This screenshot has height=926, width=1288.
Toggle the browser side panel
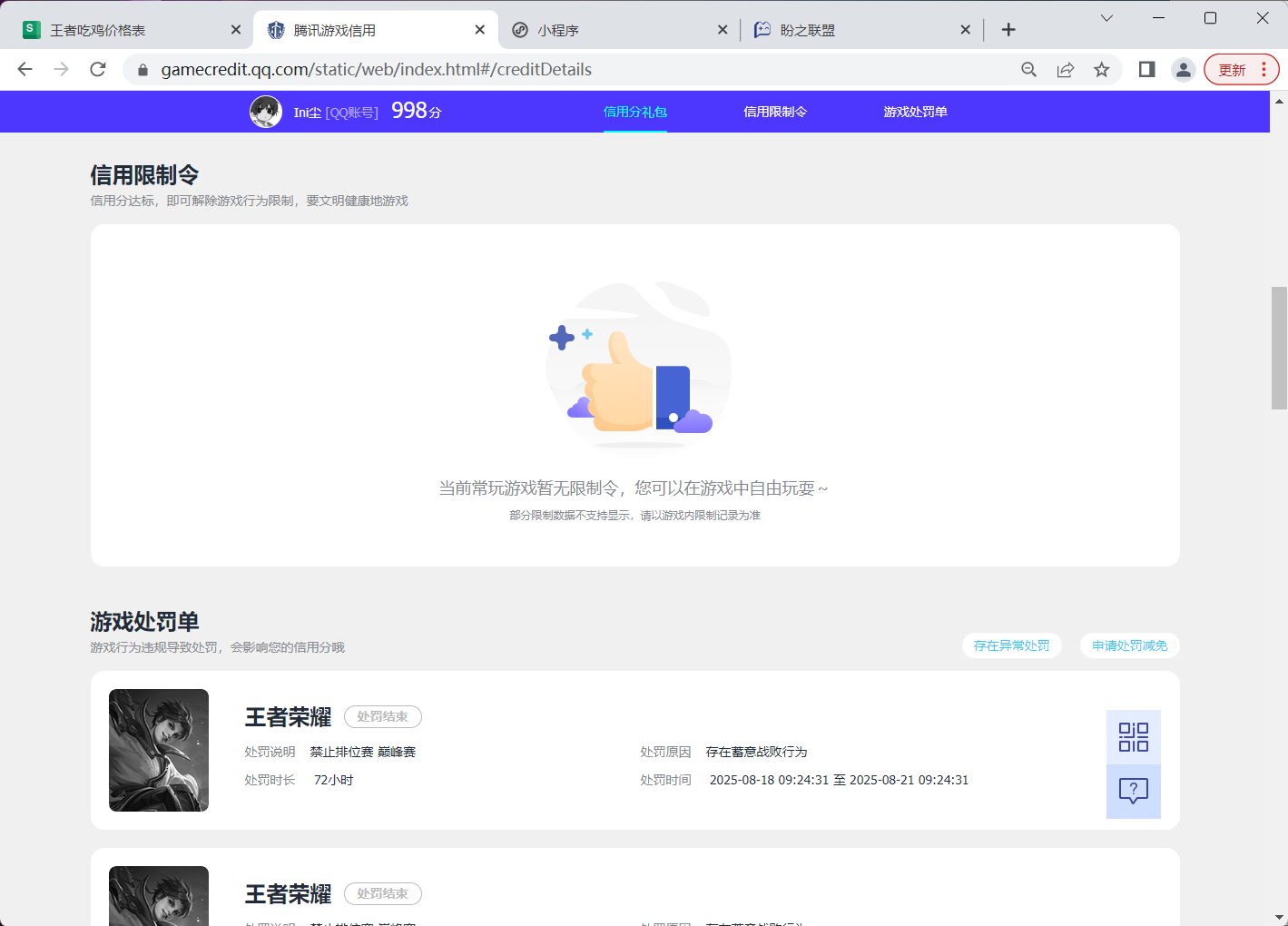(x=1146, y=69)
